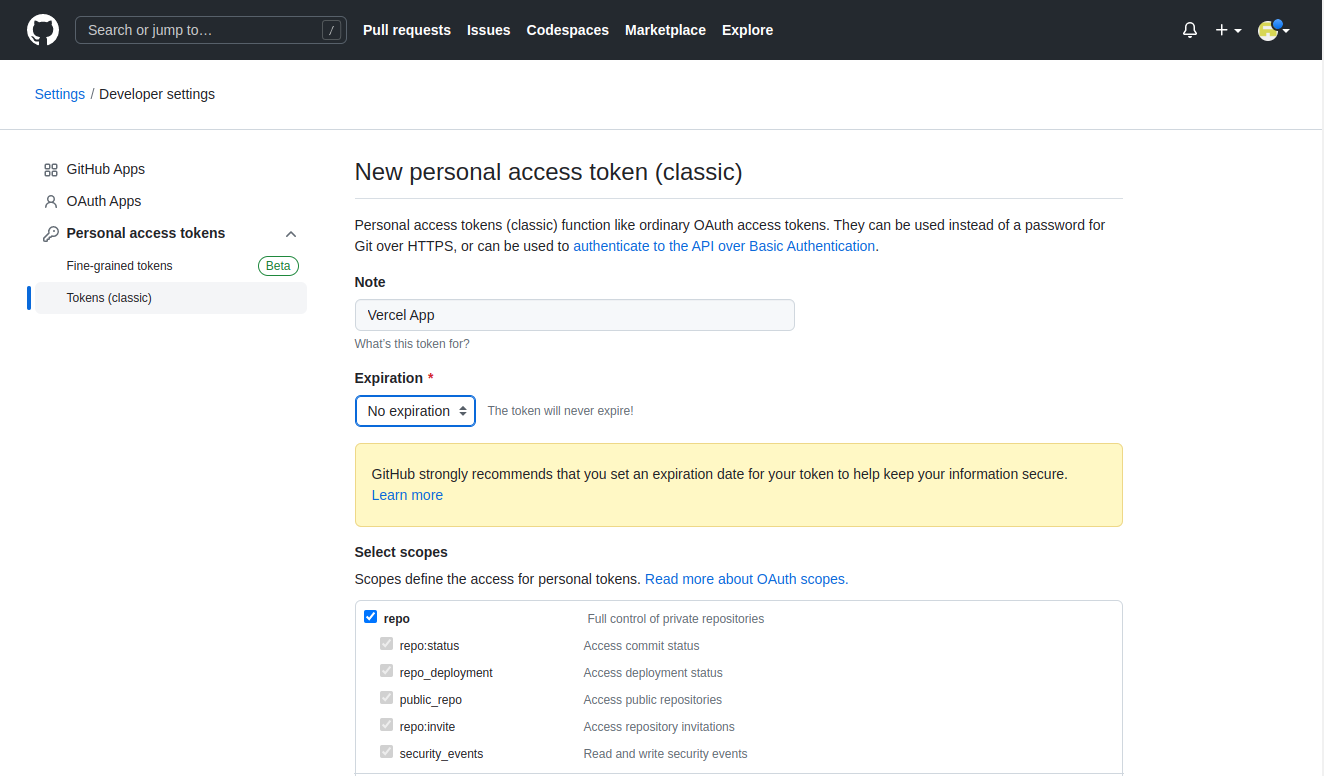Open the notifications bell
Image resolution: width=1324 pixels, height=776 pixels.
tap(1190, 30)
